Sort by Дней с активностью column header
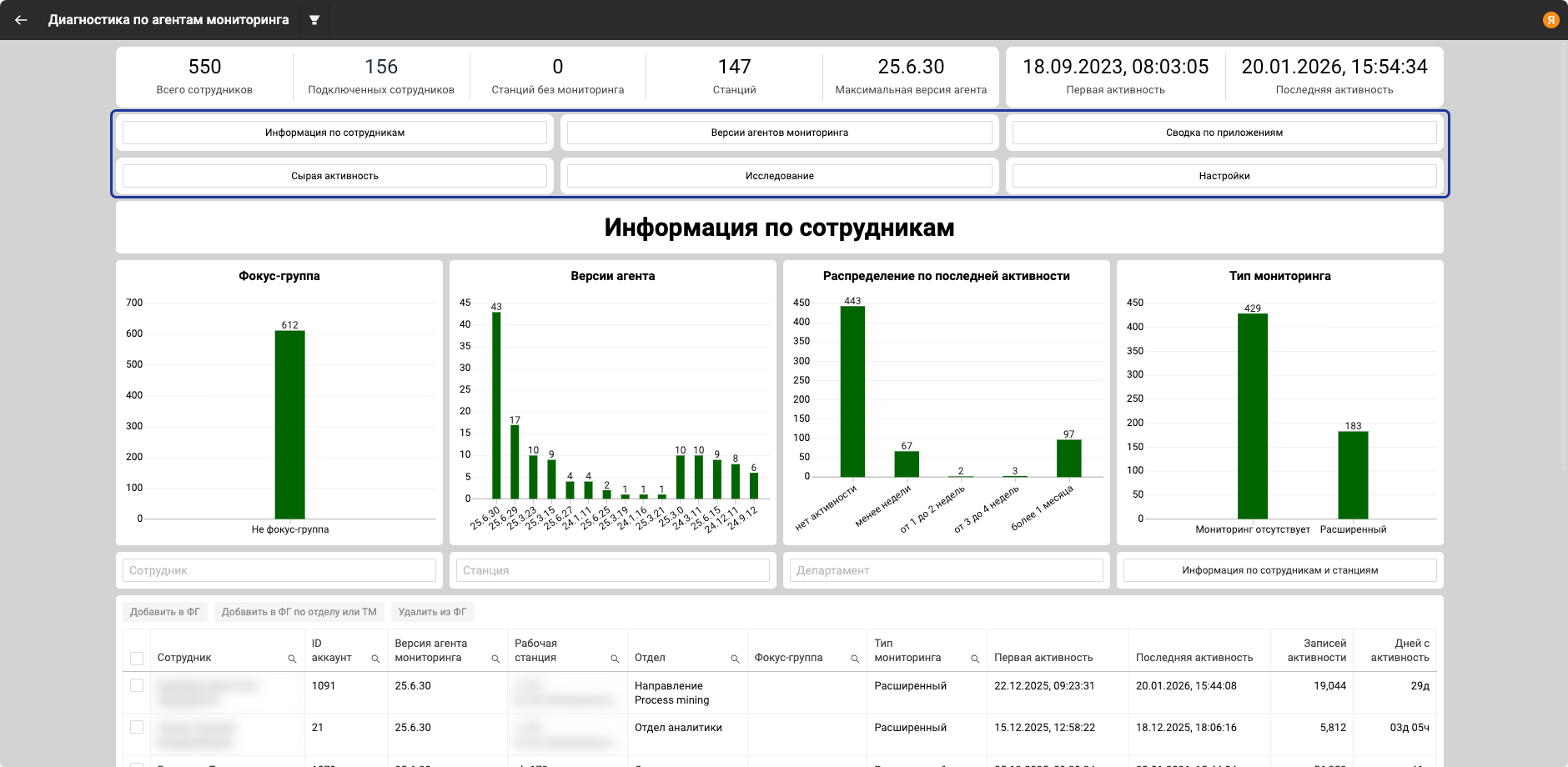The height and width of the screenshot is (767, 1568). click(x=1400, y=650)
